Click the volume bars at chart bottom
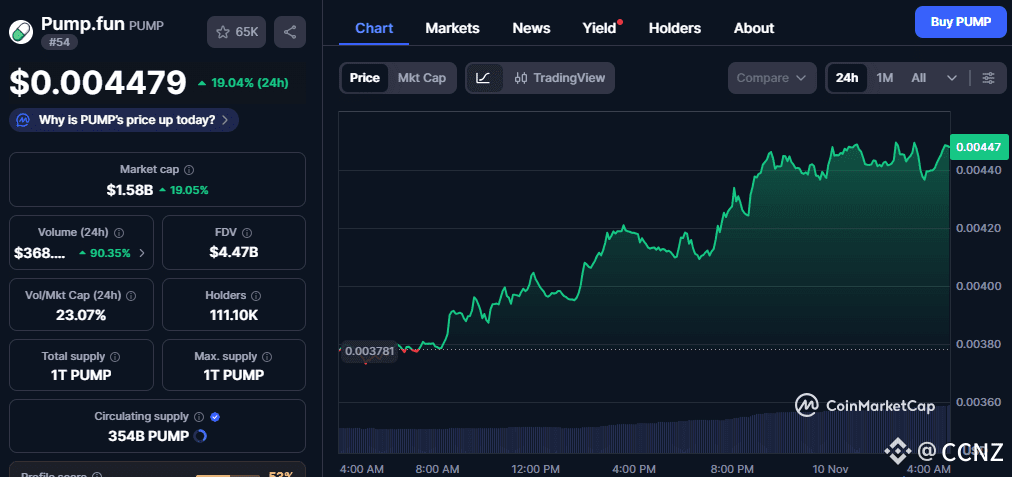1012x477 pixels. [x=640, y=440]
